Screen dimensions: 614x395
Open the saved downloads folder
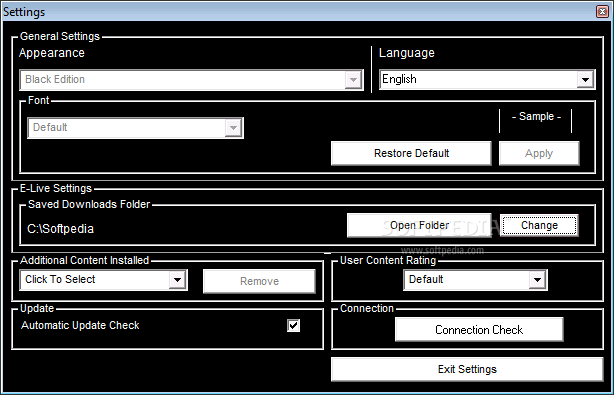tap(419, 225)
